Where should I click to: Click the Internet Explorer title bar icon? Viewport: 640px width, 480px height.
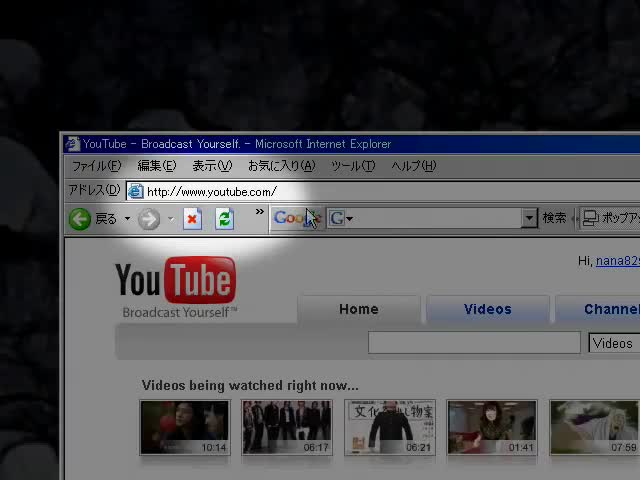pos(72,144)
